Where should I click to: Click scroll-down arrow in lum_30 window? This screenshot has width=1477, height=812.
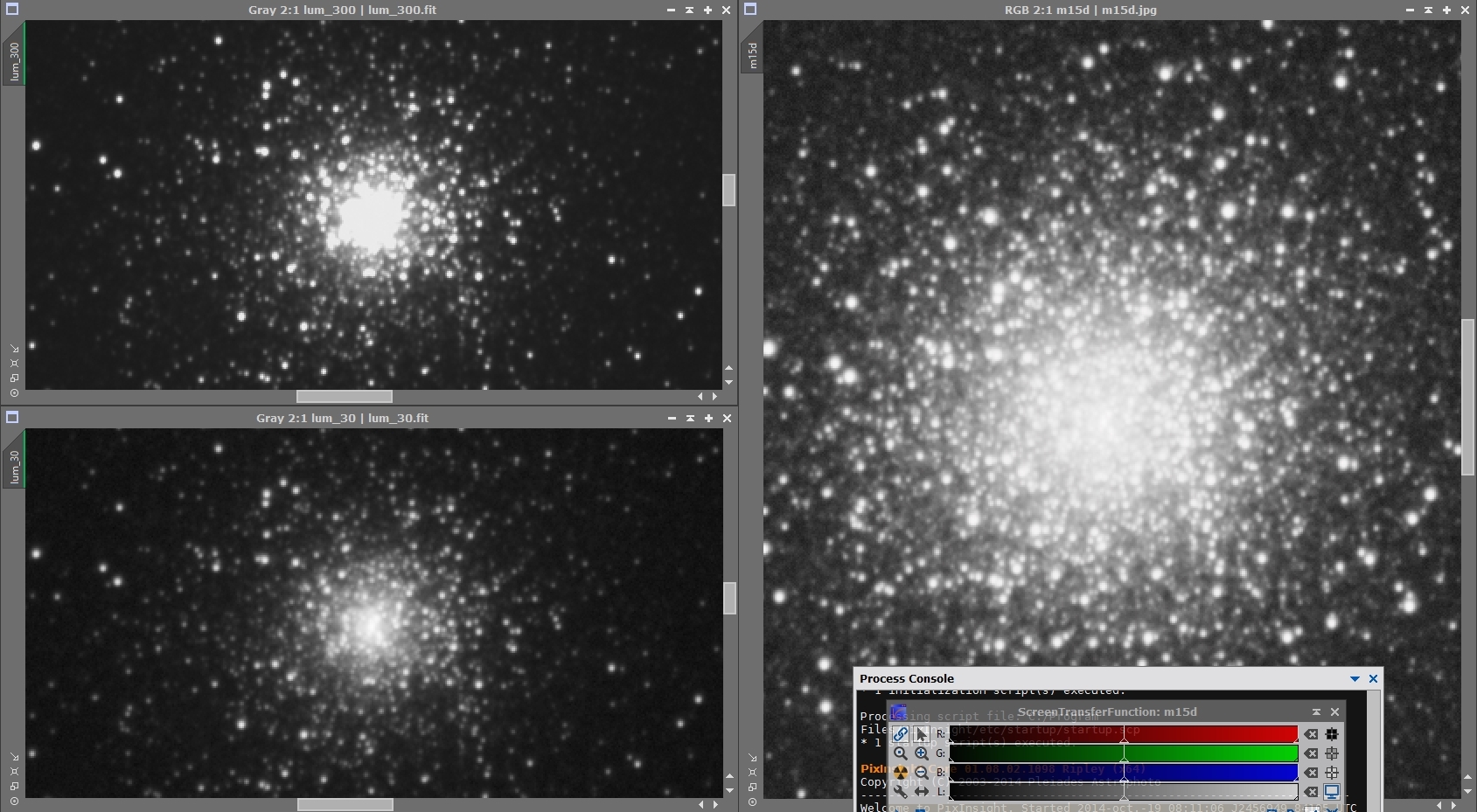[730, 791]
